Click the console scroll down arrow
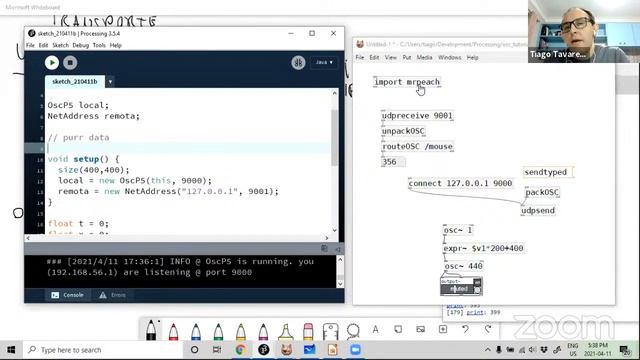 340,284
